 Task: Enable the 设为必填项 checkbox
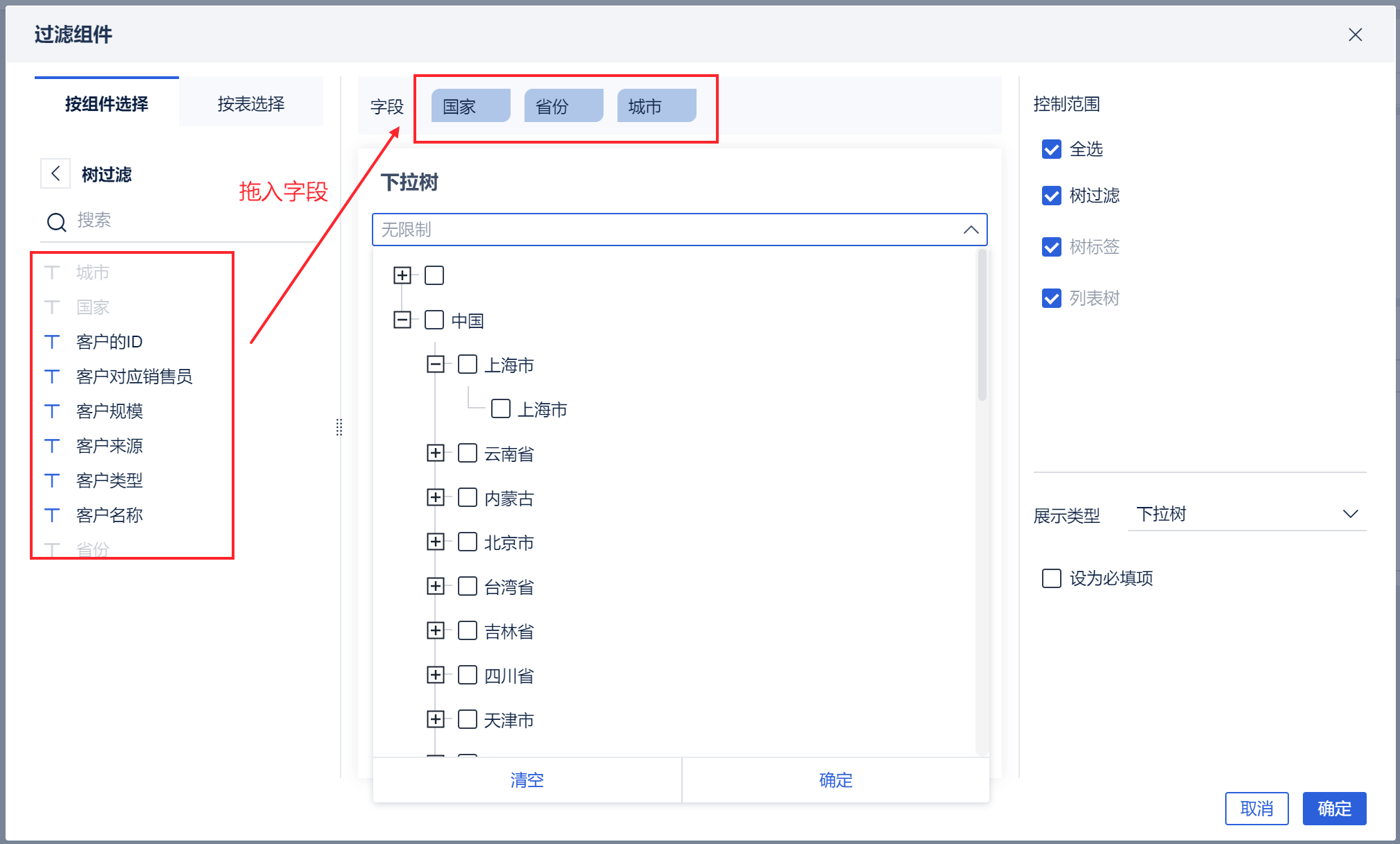pos(1051,578)
